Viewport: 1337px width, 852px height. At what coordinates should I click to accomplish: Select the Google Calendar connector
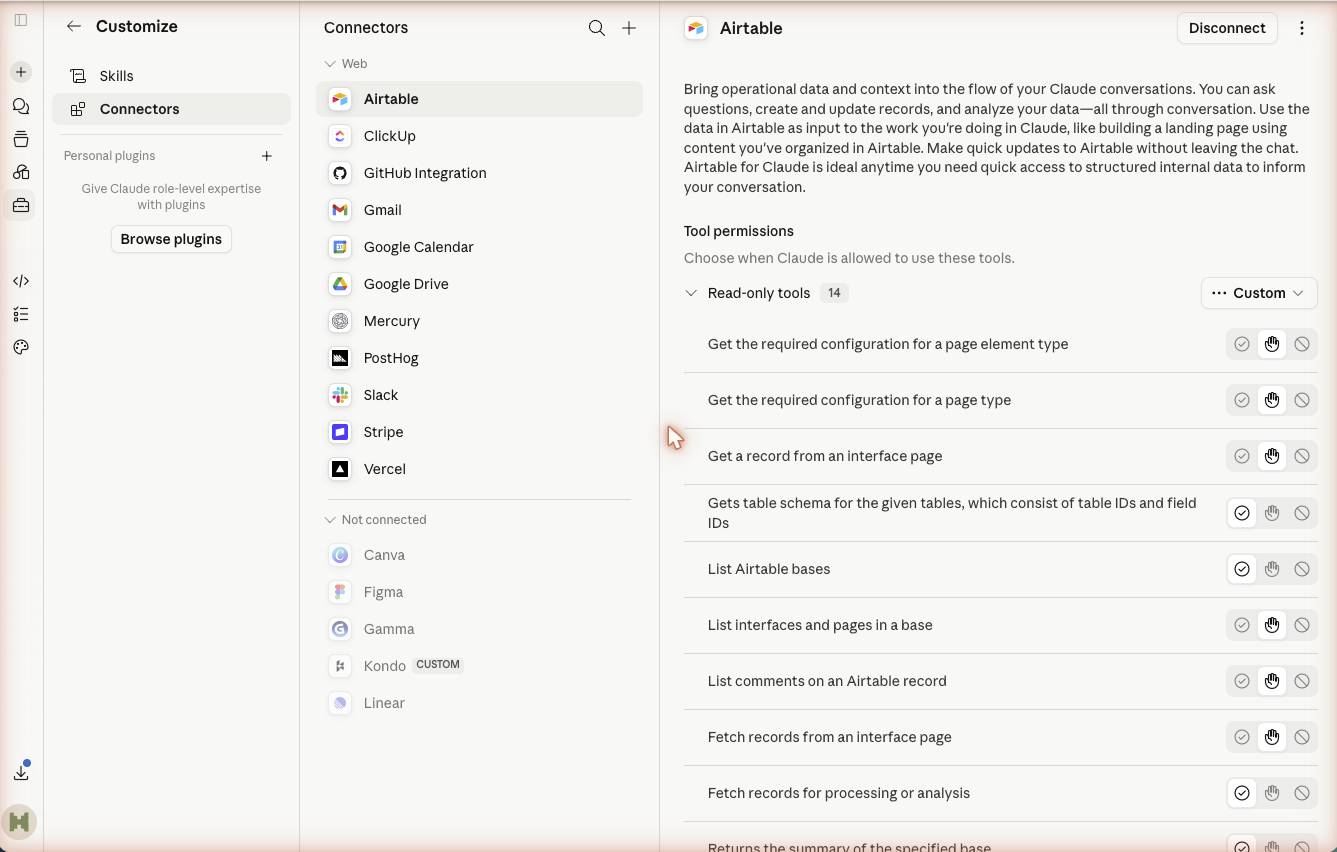click(479, 247)
